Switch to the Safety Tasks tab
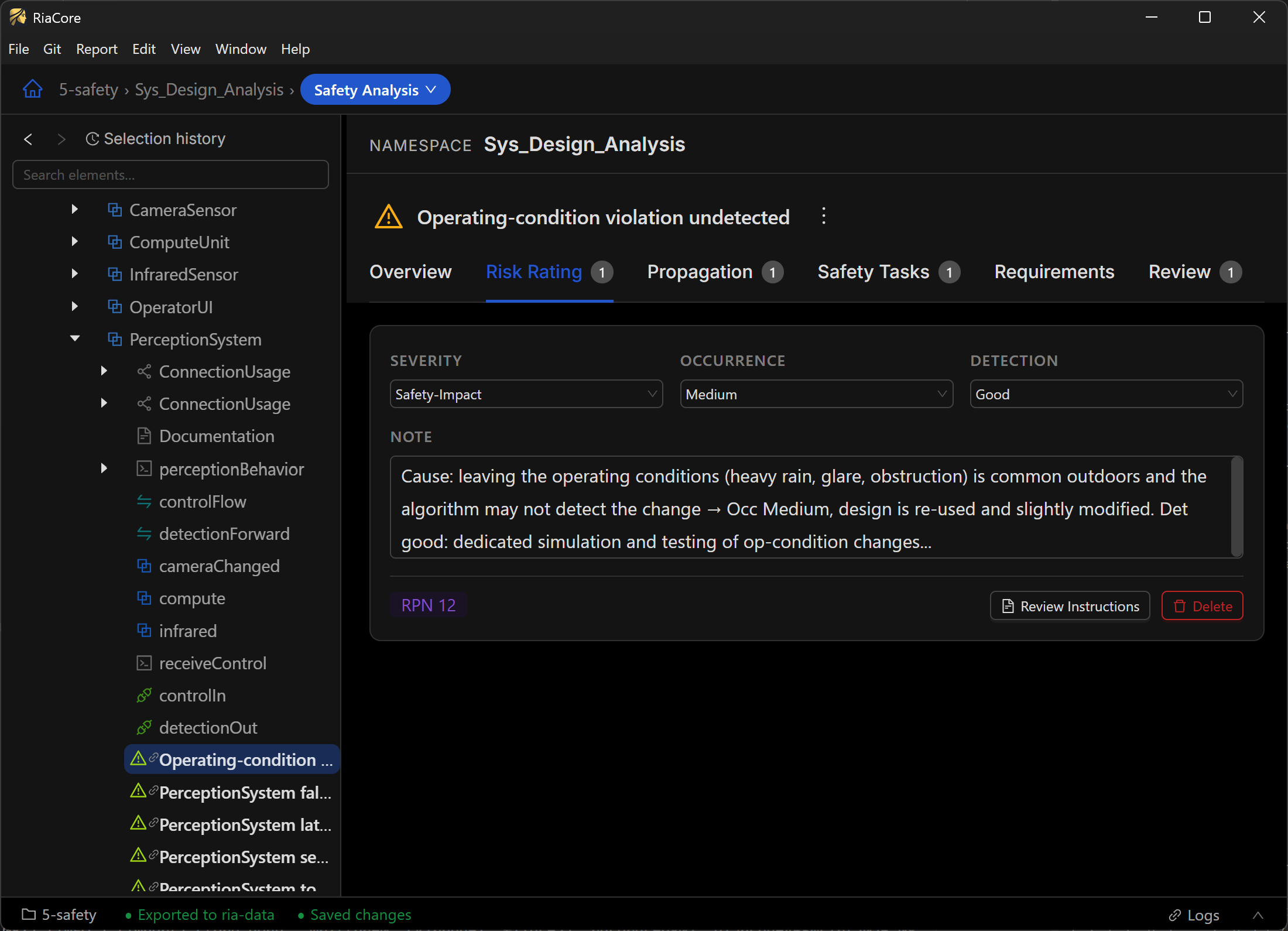Image resolution: width=1288 pixels, height=931 pixels. coord(888,272)
